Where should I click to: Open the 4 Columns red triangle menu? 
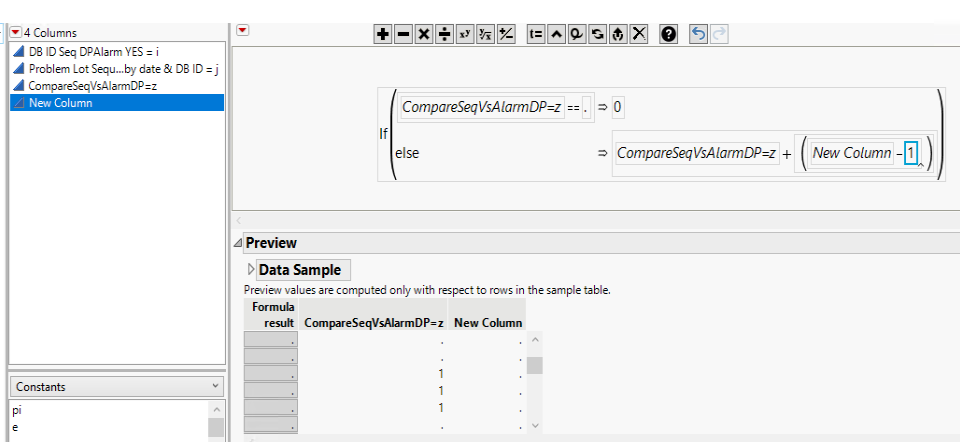coord(15,33)
